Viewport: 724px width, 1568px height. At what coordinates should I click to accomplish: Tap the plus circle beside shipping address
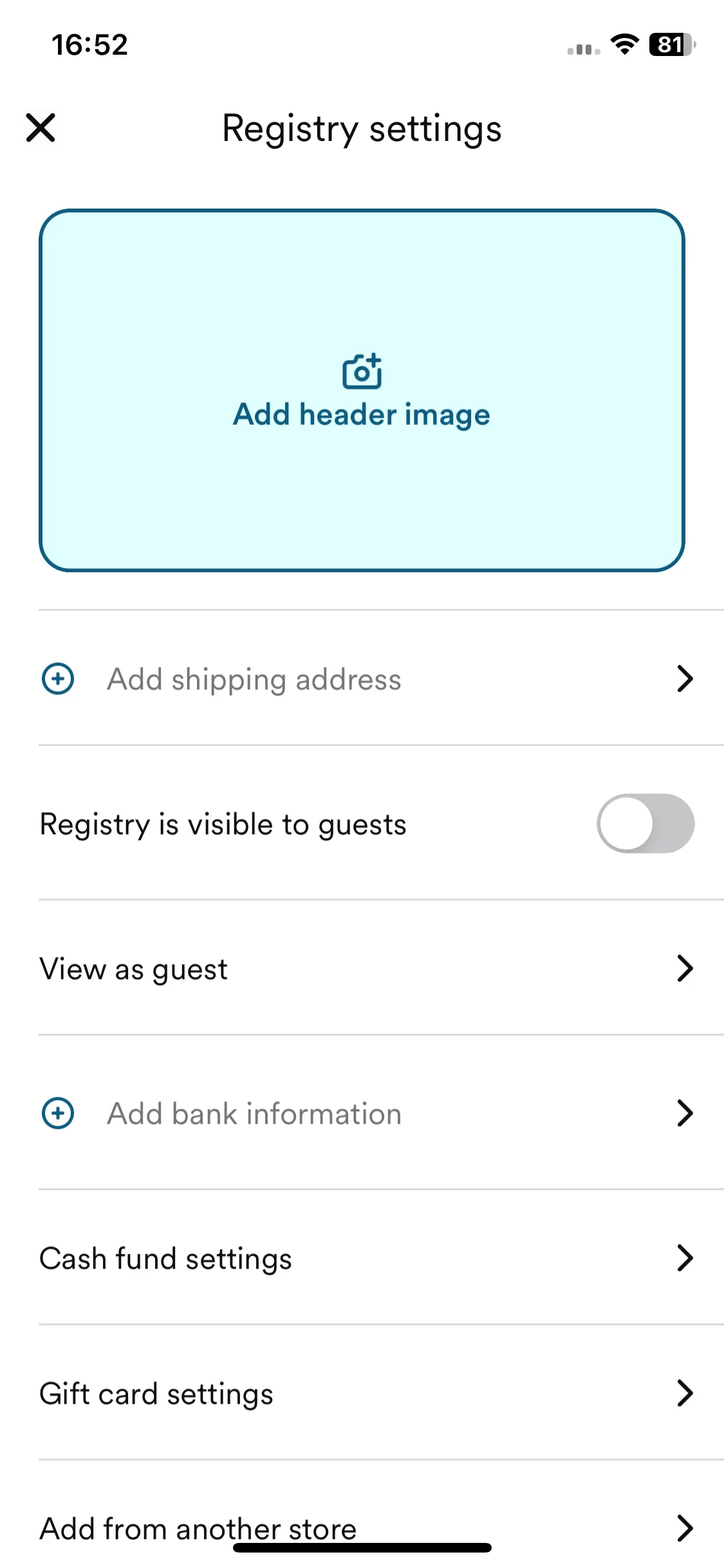click(x=58, y=678)
